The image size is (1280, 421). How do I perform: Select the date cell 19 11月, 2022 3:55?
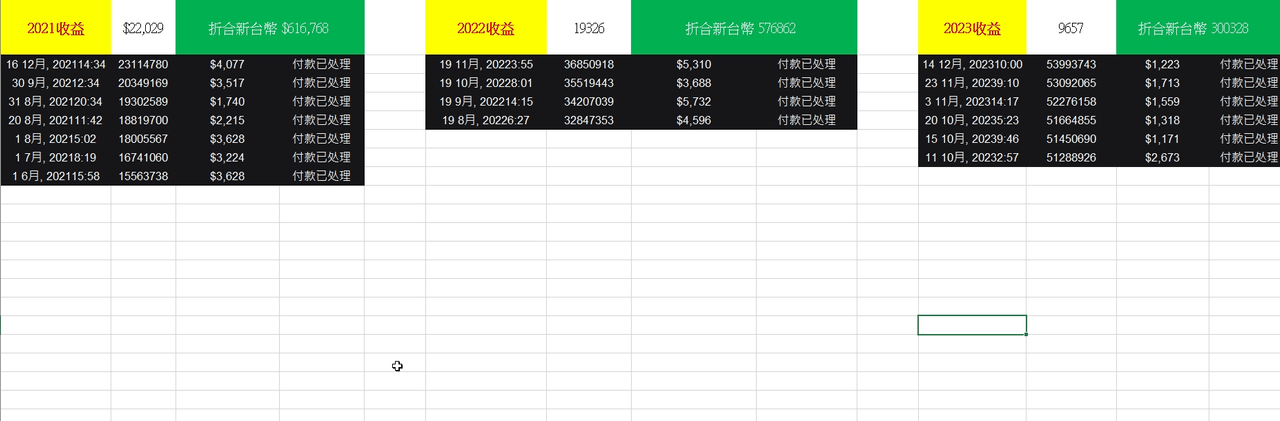tap(486, 64)
